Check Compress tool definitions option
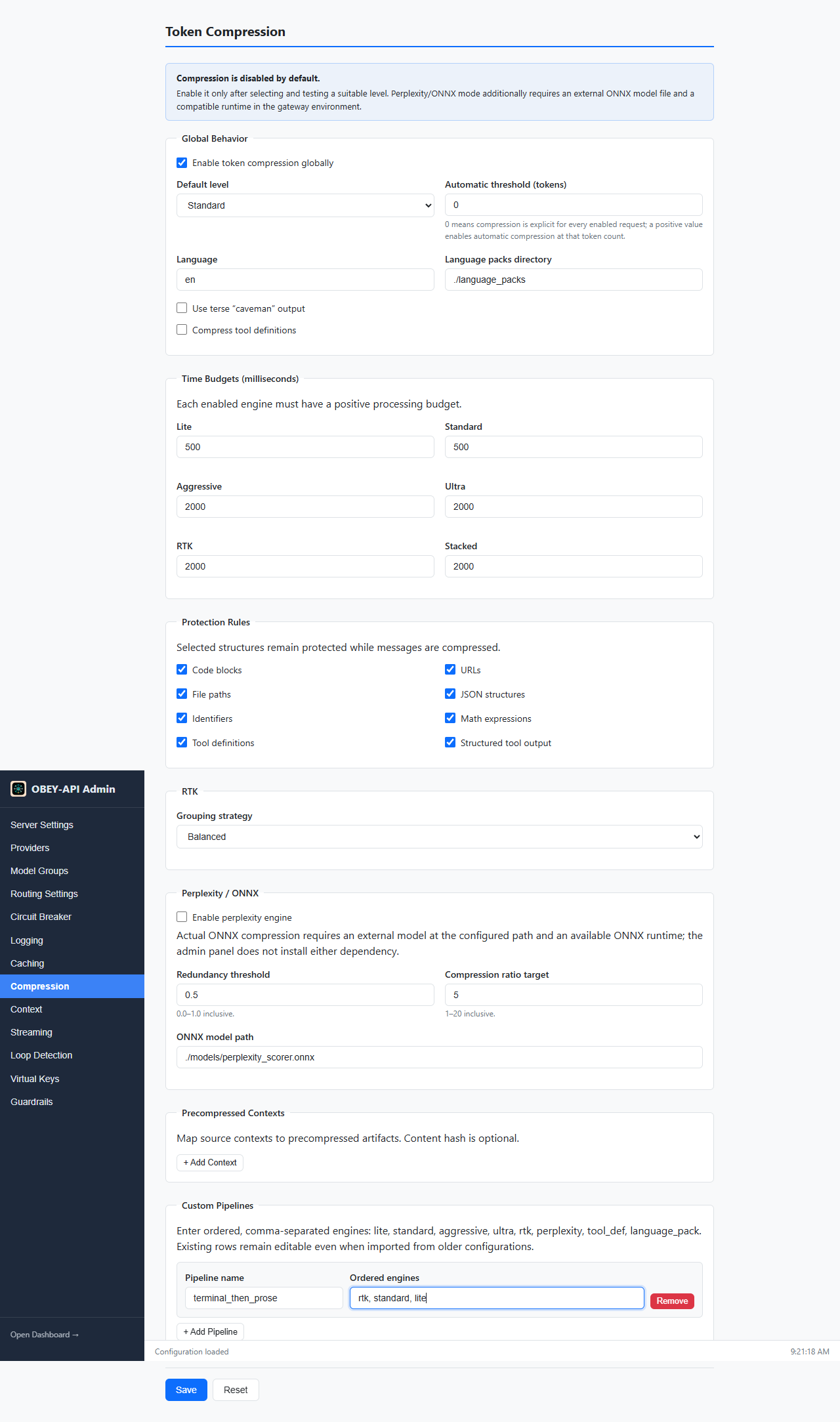Screen dimensions: 840x1422 click(182, 329)
